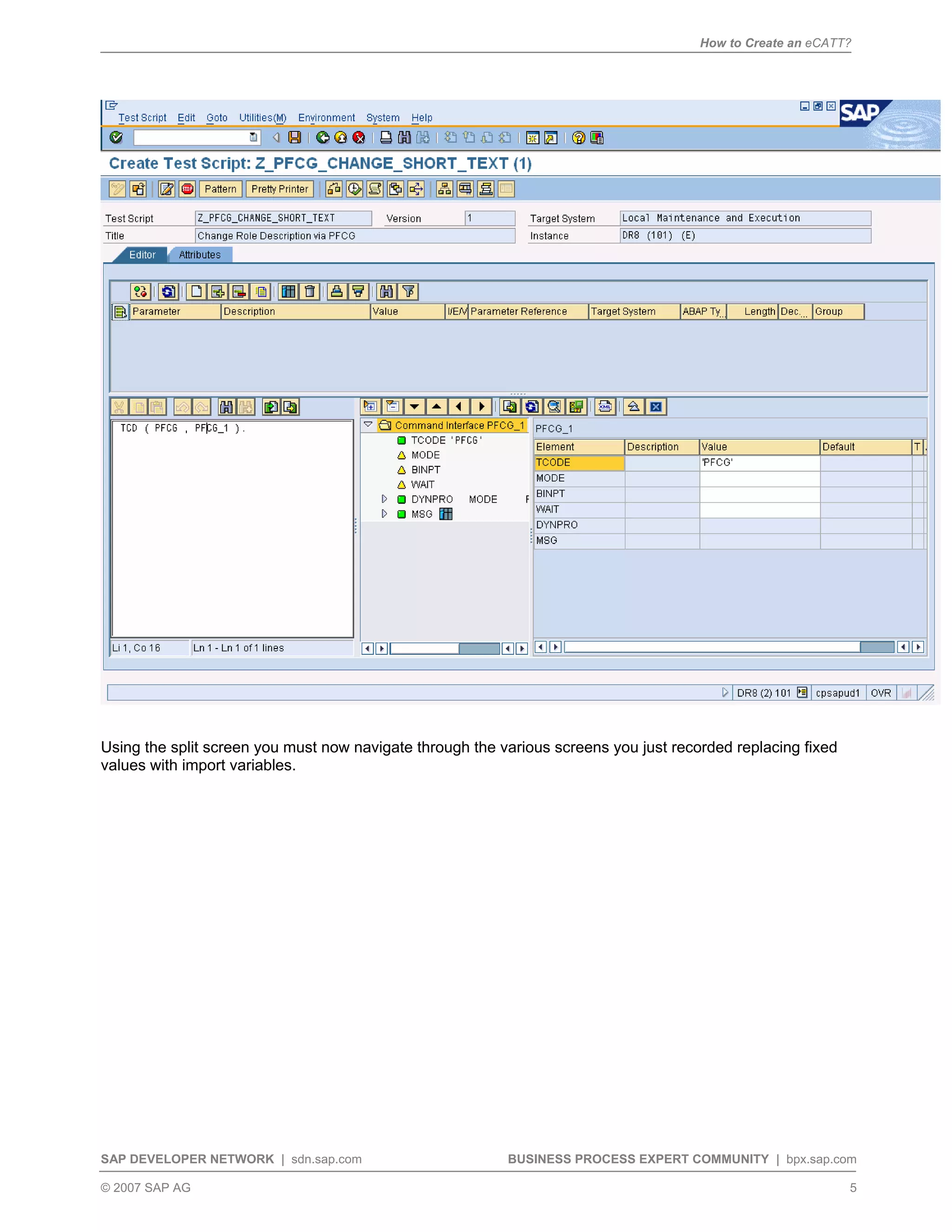Screen dimensions: 952x1232
Task: Open the Goto menu
Action: click(217, 118)
